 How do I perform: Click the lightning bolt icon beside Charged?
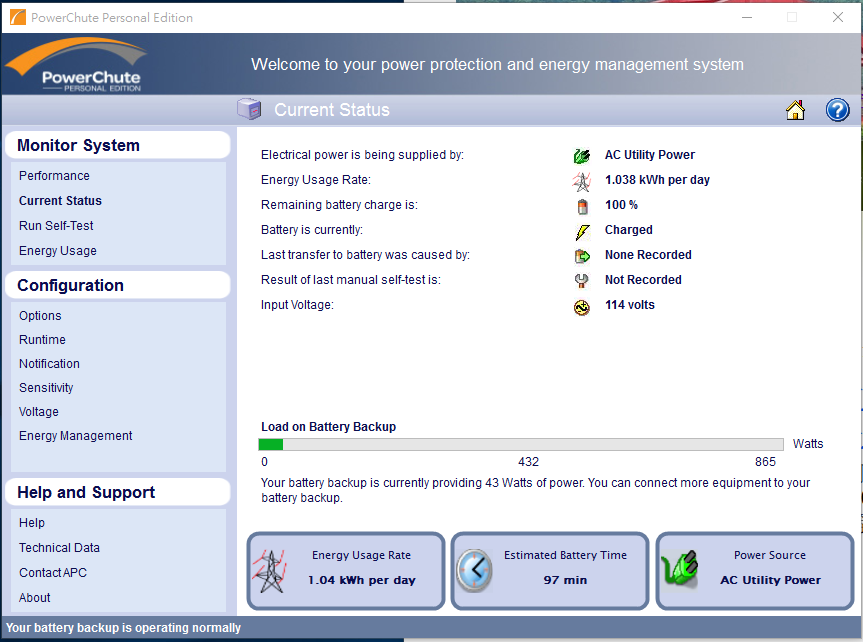(x=582, y=232)
